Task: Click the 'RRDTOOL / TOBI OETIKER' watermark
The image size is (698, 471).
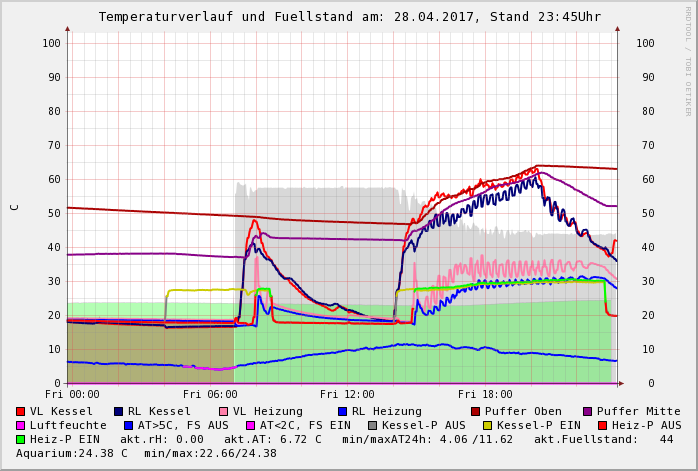Action: (x=688, y=60)
